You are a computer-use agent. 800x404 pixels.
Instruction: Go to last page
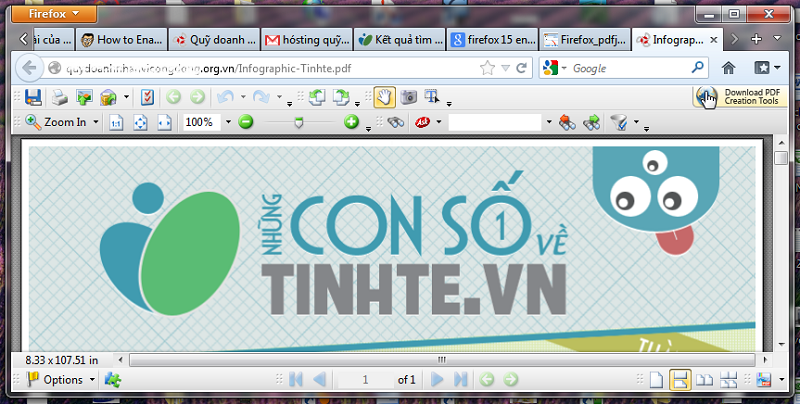[x=461, y=380]
